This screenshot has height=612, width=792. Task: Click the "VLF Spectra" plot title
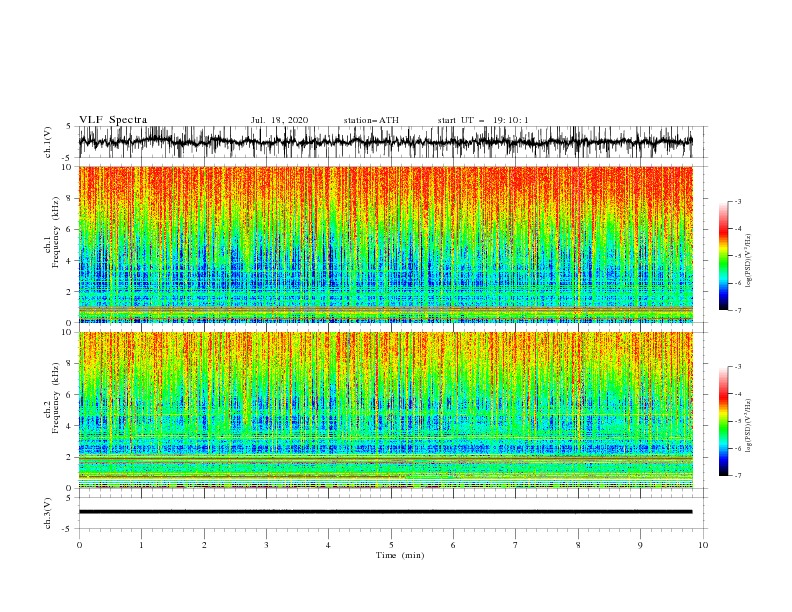point(113,120)
